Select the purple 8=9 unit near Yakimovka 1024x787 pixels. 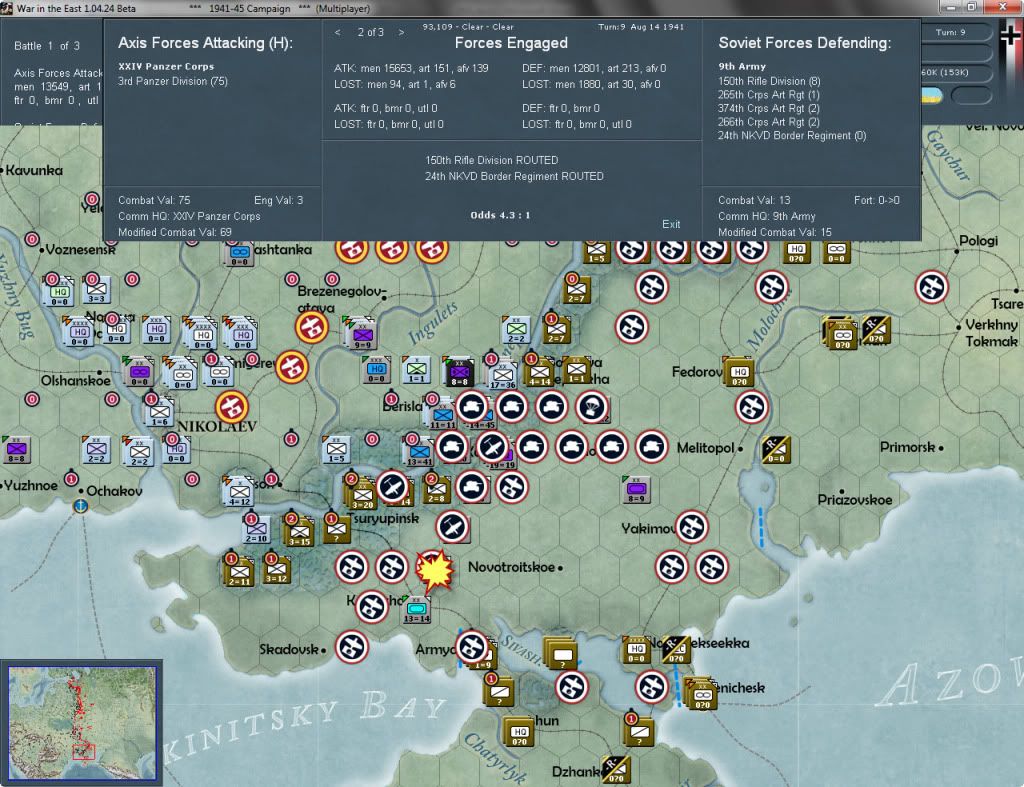coord(636,489)
